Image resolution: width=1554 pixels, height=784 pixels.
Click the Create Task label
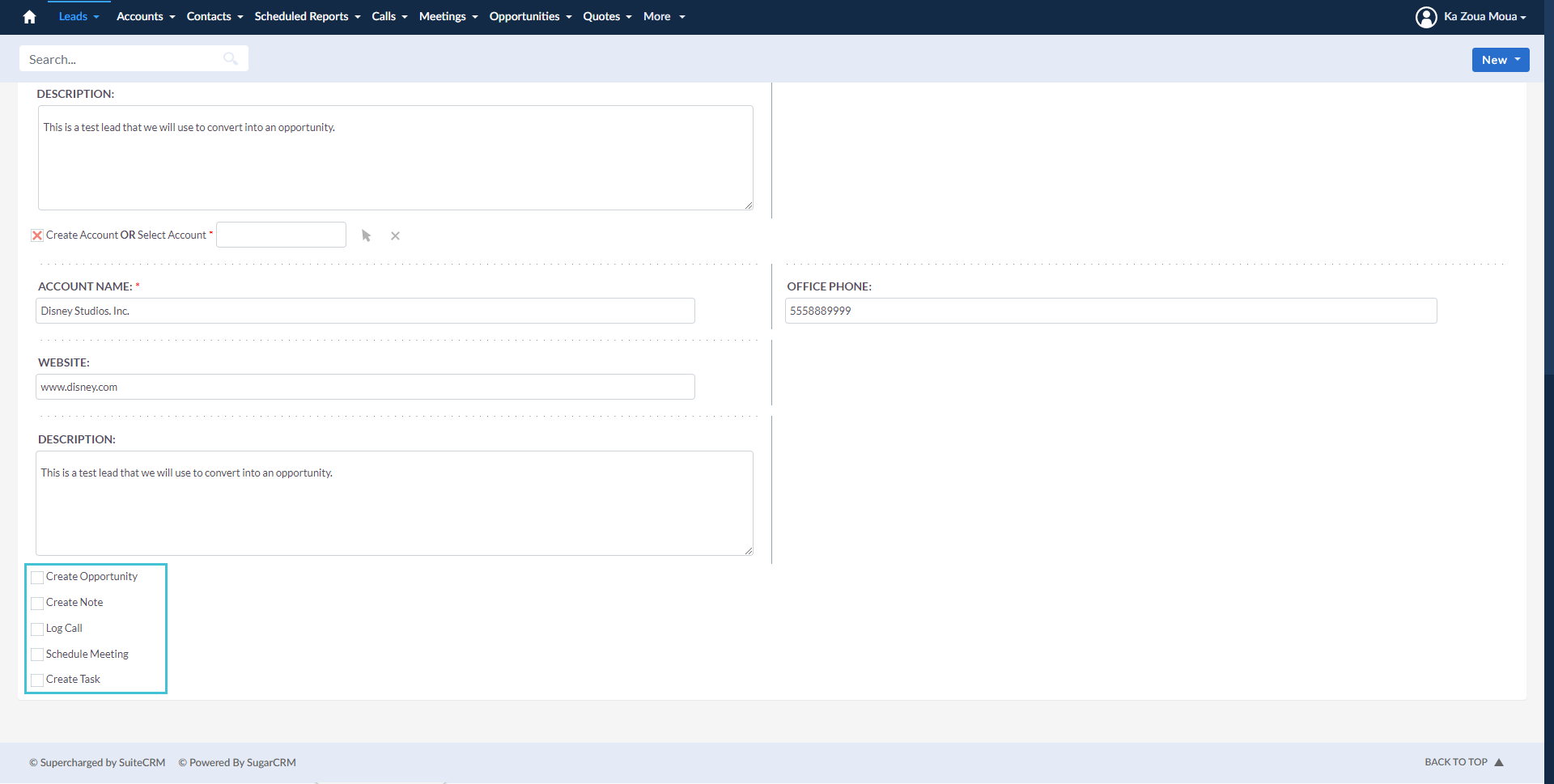pyautogui.click(x=73, y=679)
